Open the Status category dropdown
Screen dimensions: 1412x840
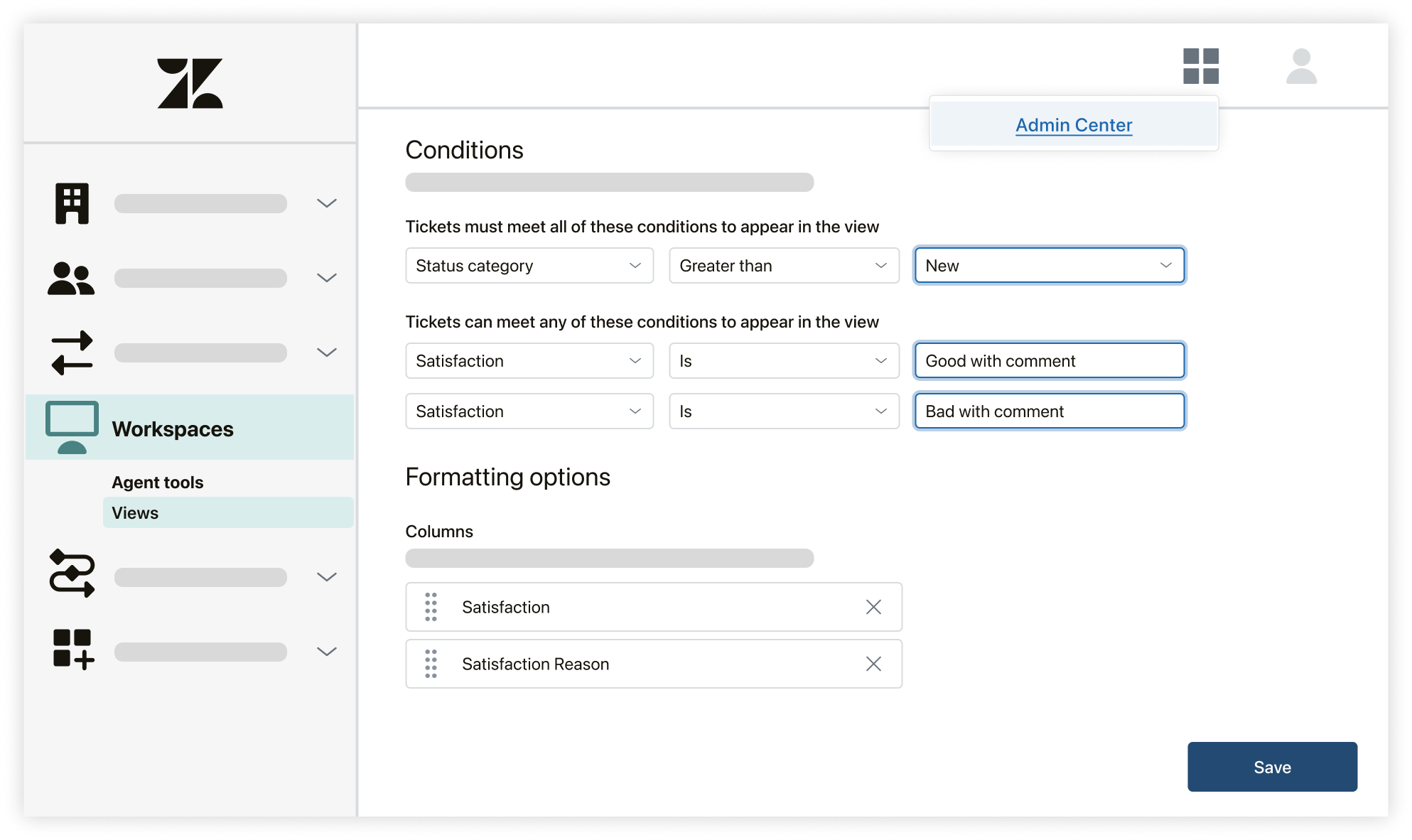(529, 265)
